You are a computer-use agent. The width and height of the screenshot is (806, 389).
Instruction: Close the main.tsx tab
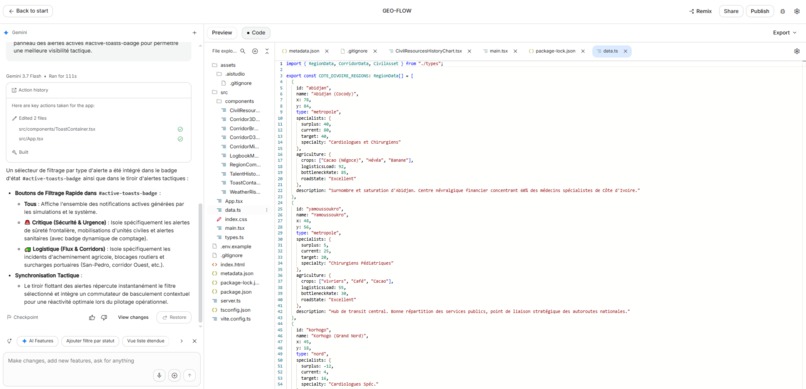point(515,51)
